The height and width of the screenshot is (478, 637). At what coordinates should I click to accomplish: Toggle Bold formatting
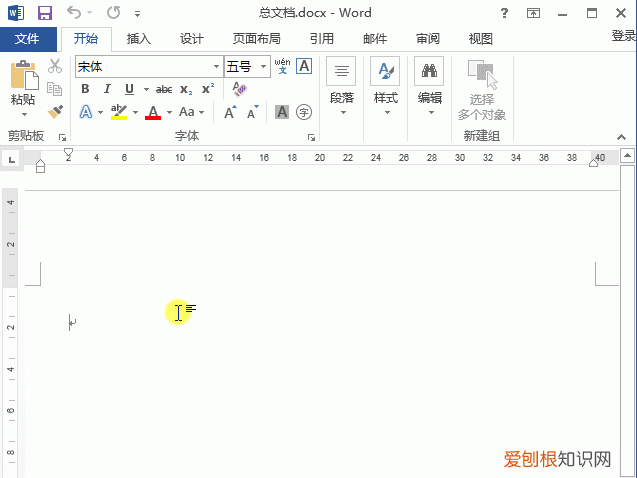coord(85,89)
